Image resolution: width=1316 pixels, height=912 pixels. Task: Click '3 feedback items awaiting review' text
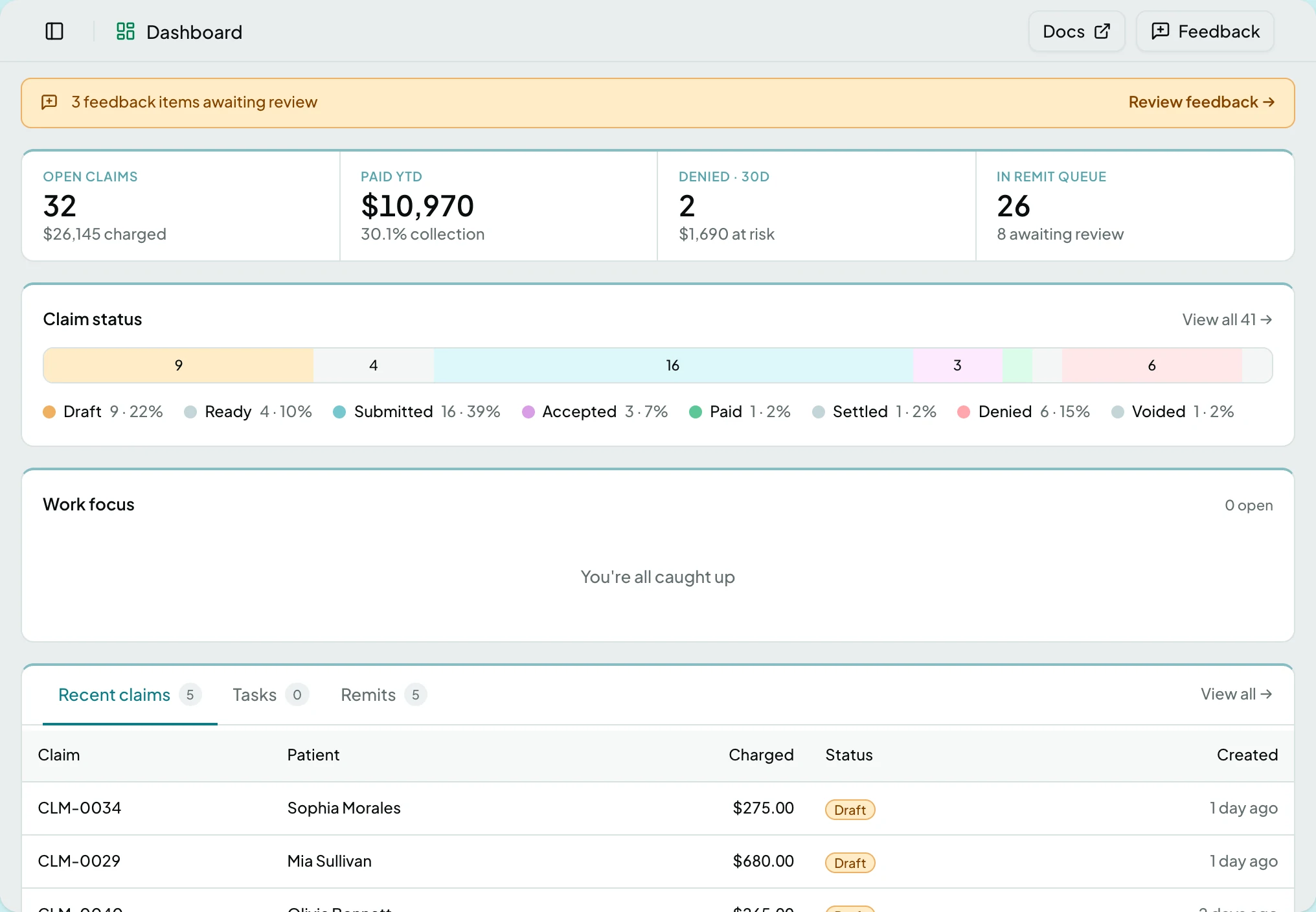pos(194,102)
